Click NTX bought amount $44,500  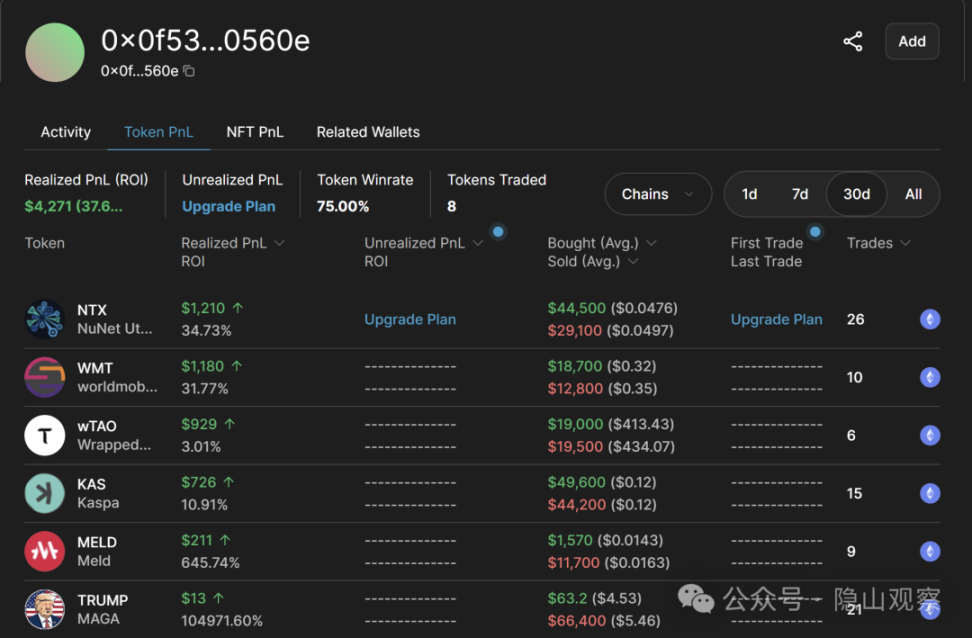(577, 308)
